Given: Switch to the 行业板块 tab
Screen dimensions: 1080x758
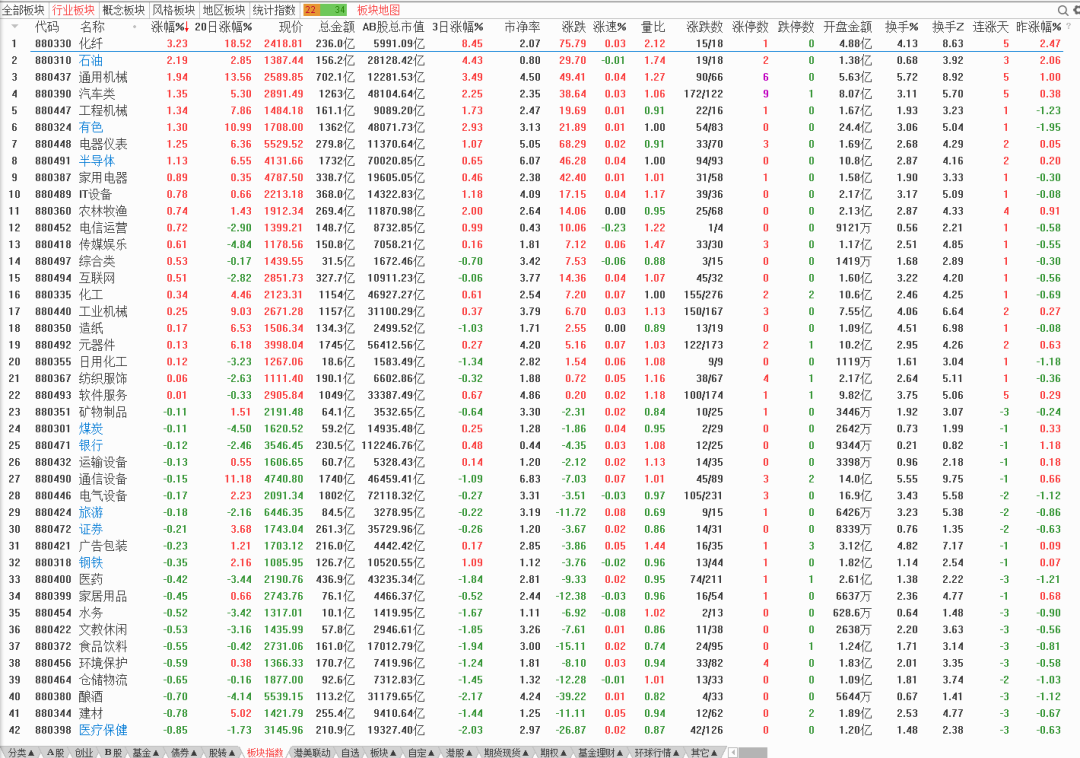Looking at the screenshot, I should point(74,10).
